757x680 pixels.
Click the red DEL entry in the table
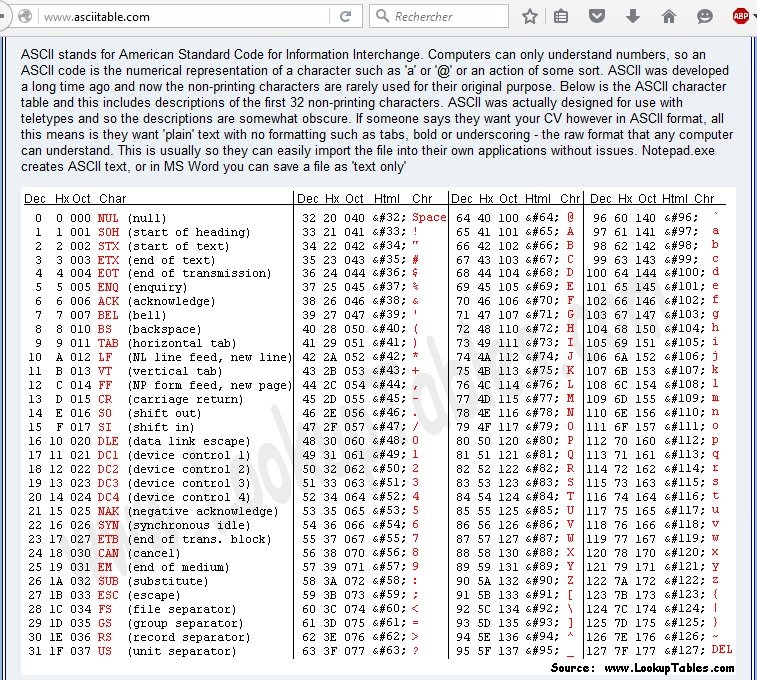click(x=721, y=649)
